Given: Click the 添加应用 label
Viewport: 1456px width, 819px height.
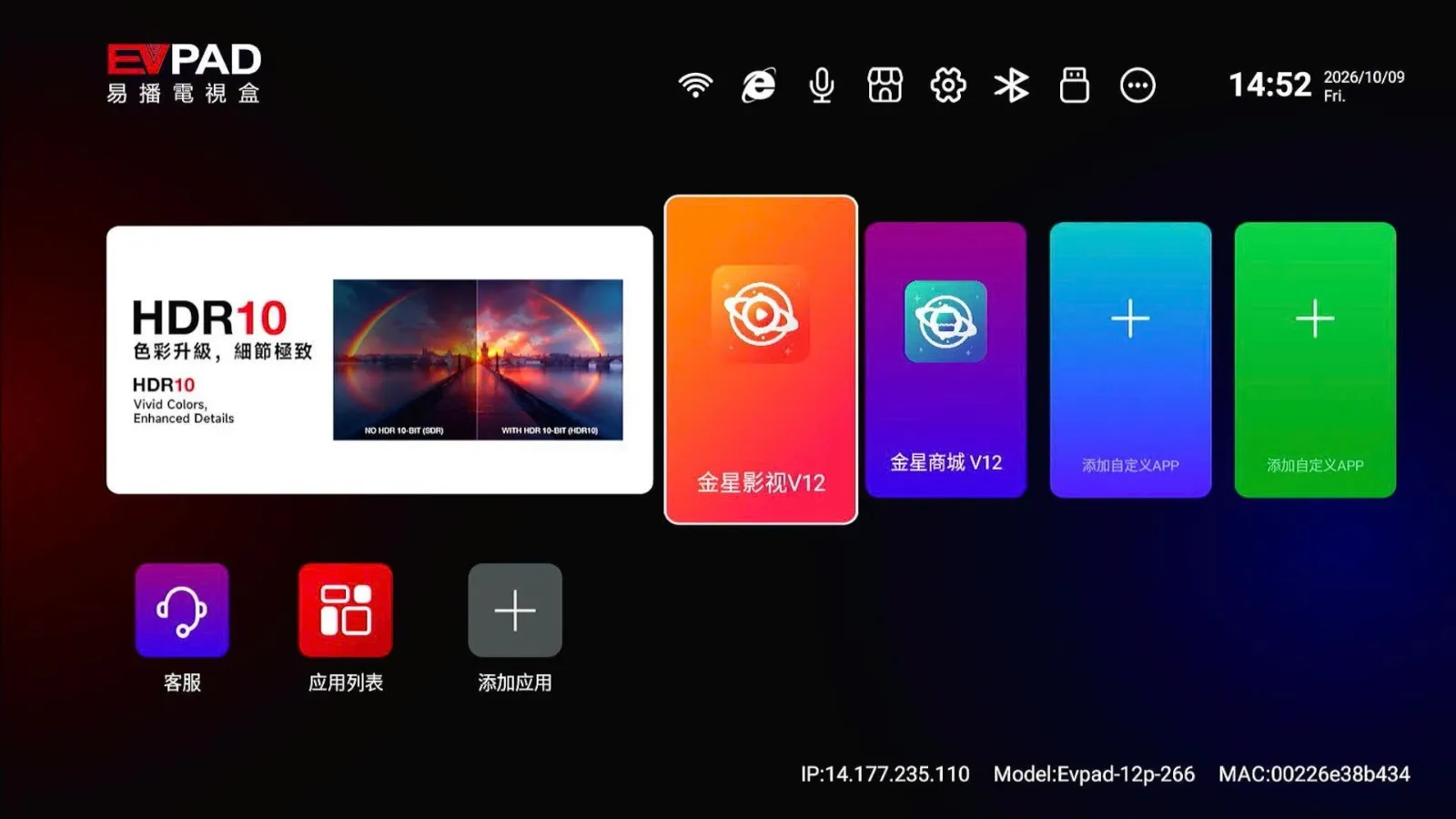Looking at the screenshot, I should click(515, 682).
